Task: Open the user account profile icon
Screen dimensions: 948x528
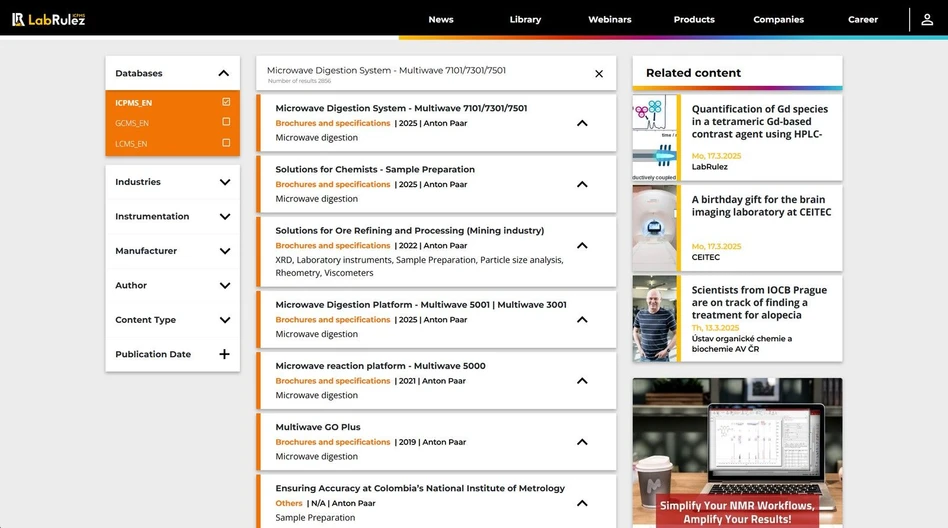Action: (927, 19)
